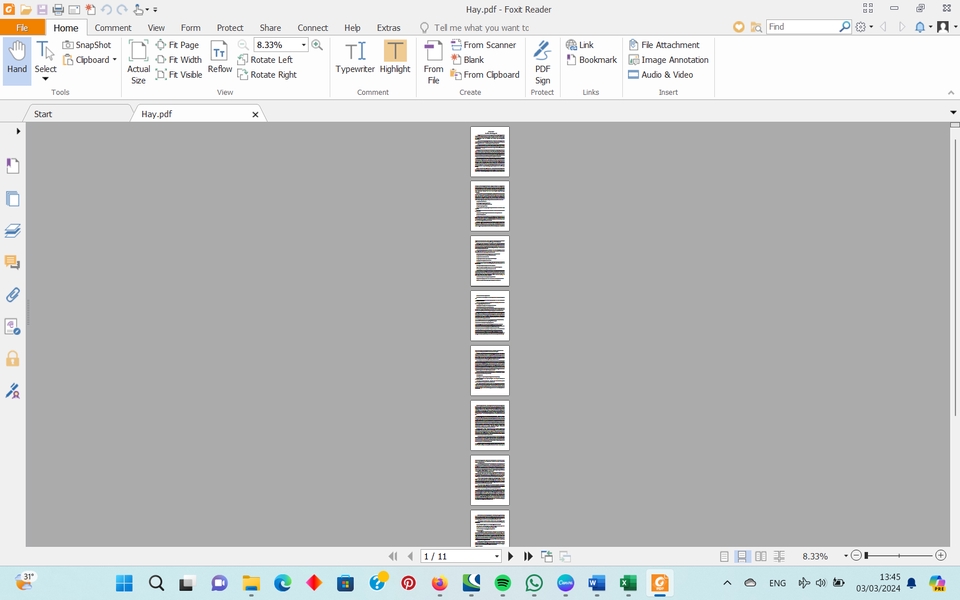960x600 pixels.
Task: Rotate the page left
Action: [x=265, y=59]
